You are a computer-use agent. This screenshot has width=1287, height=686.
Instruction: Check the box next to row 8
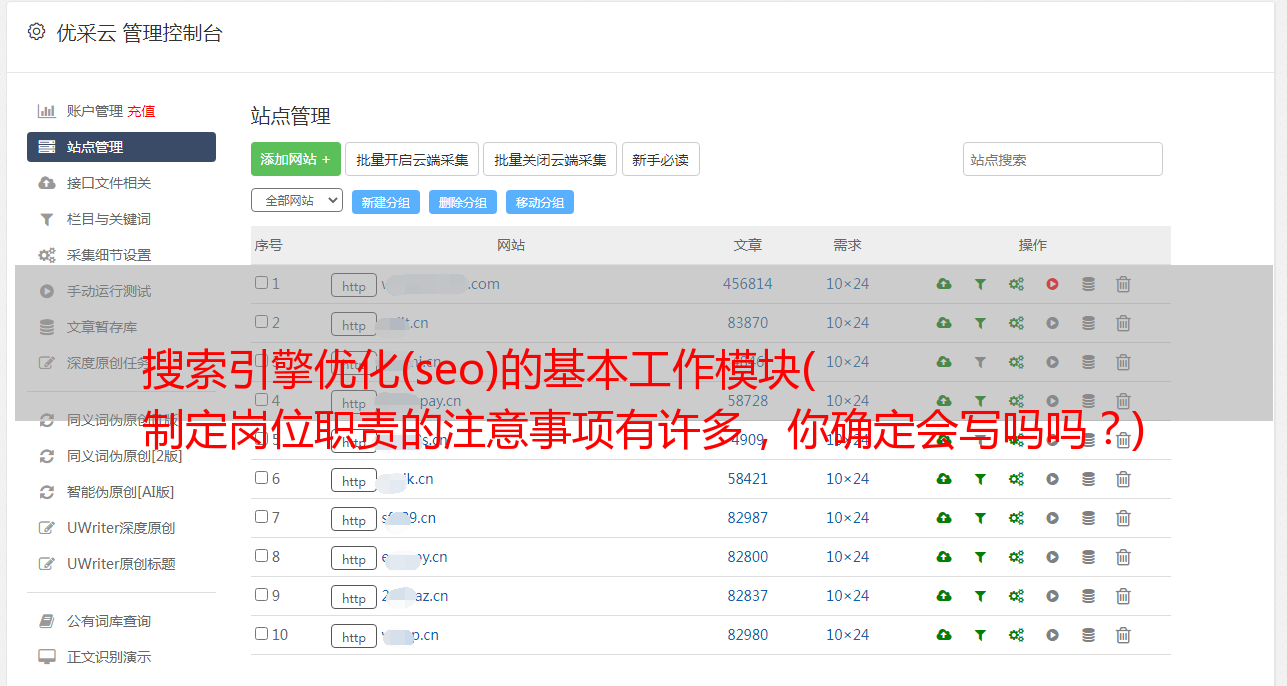(261, 556)
